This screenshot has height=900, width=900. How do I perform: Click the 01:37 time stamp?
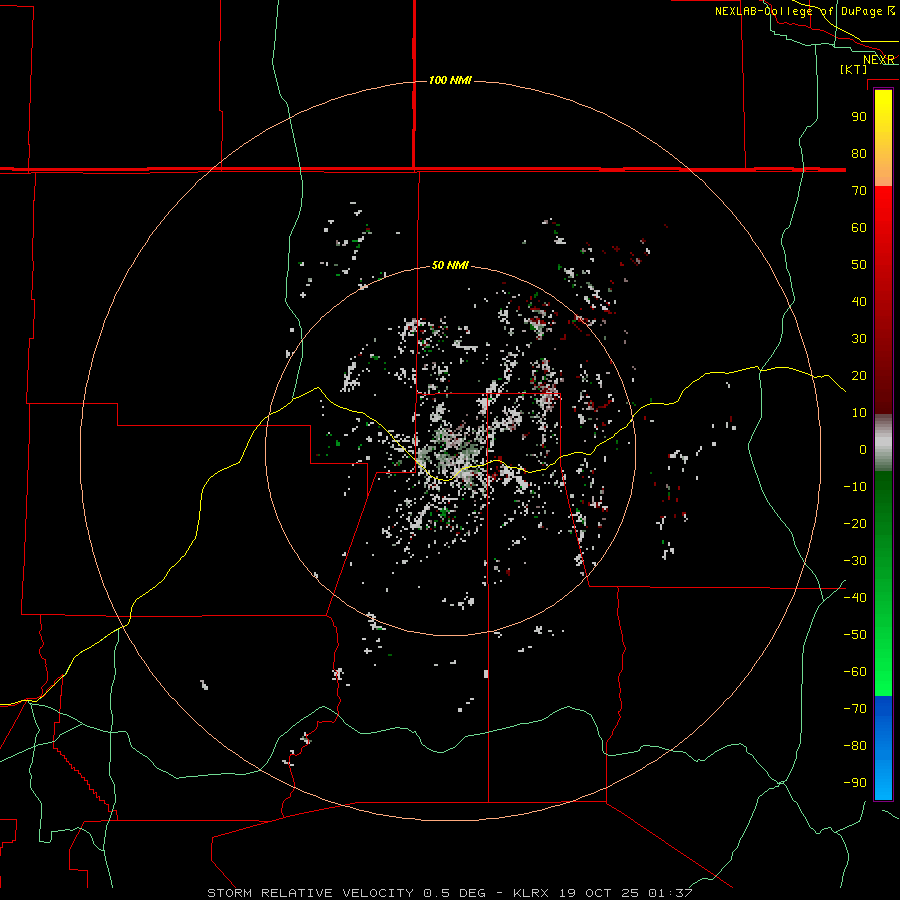coord(670,893)
